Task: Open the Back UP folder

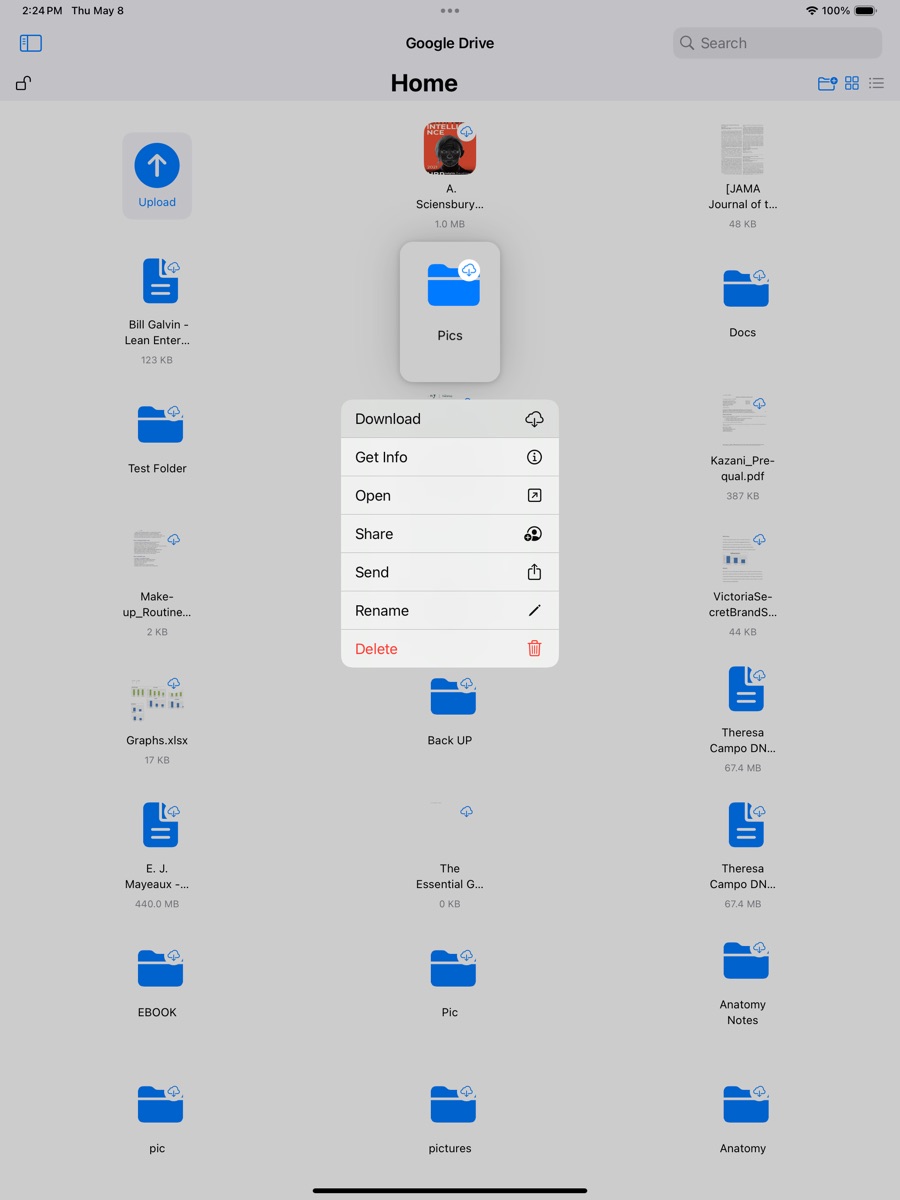Action: (x=453, y=696)
